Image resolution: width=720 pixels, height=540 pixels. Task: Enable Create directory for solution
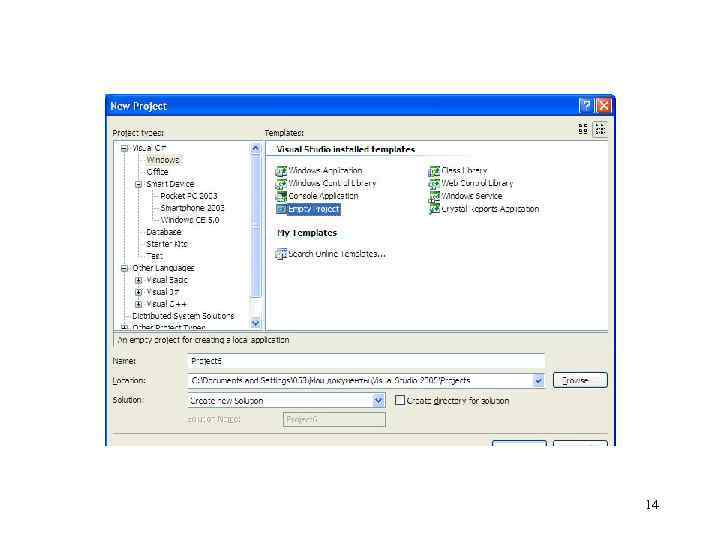click(400, 400)
